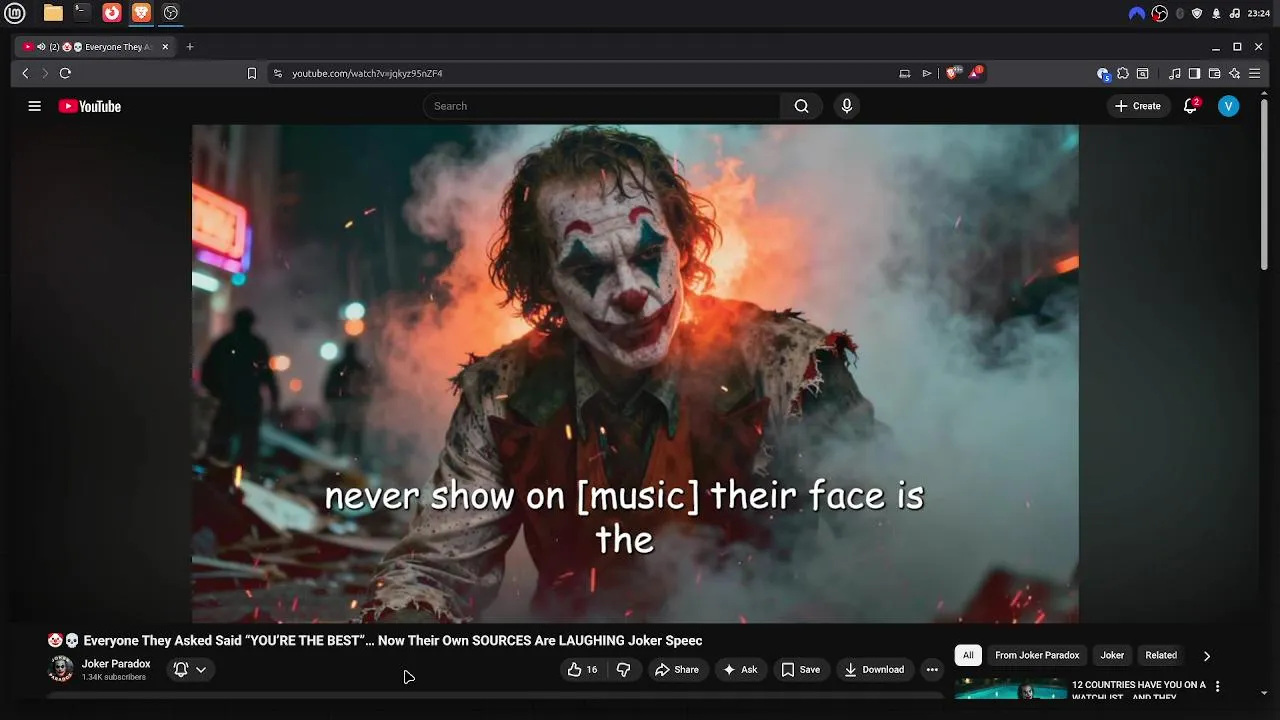Open the YouTube guide hamburger menu
Viewport: 1280px width, 720px height.
34,106
